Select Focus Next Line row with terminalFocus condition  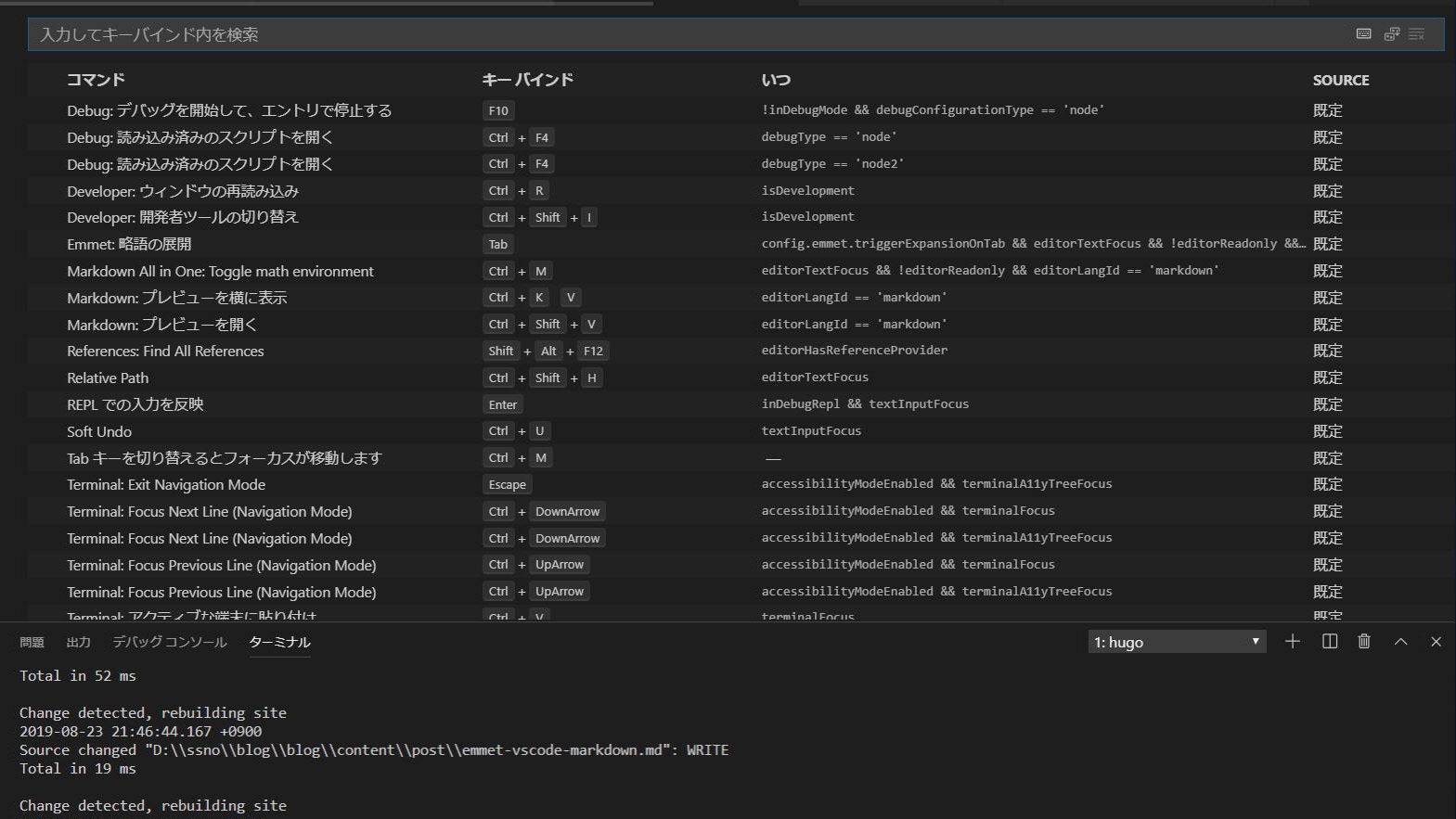(741, 511)
